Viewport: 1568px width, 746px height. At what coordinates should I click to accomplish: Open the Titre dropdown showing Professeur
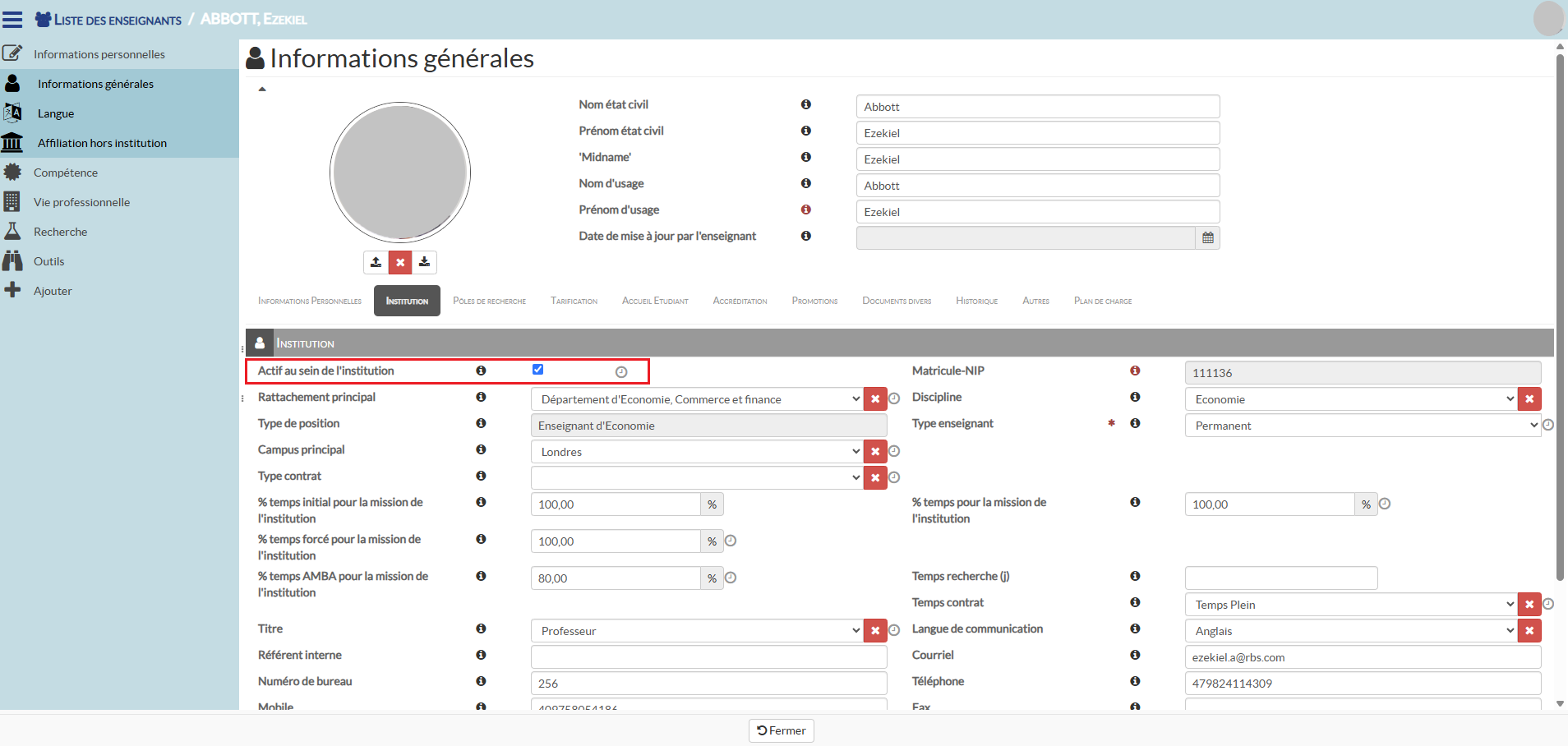(696, 631)
